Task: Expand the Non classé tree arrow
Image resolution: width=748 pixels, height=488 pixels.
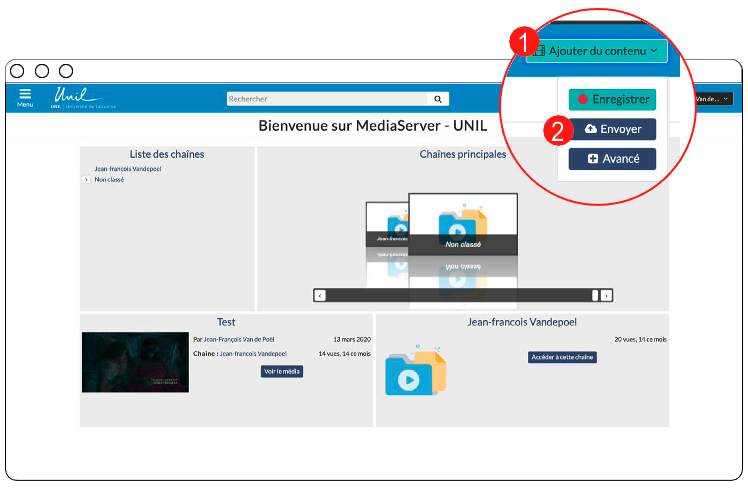Action: 86,179
